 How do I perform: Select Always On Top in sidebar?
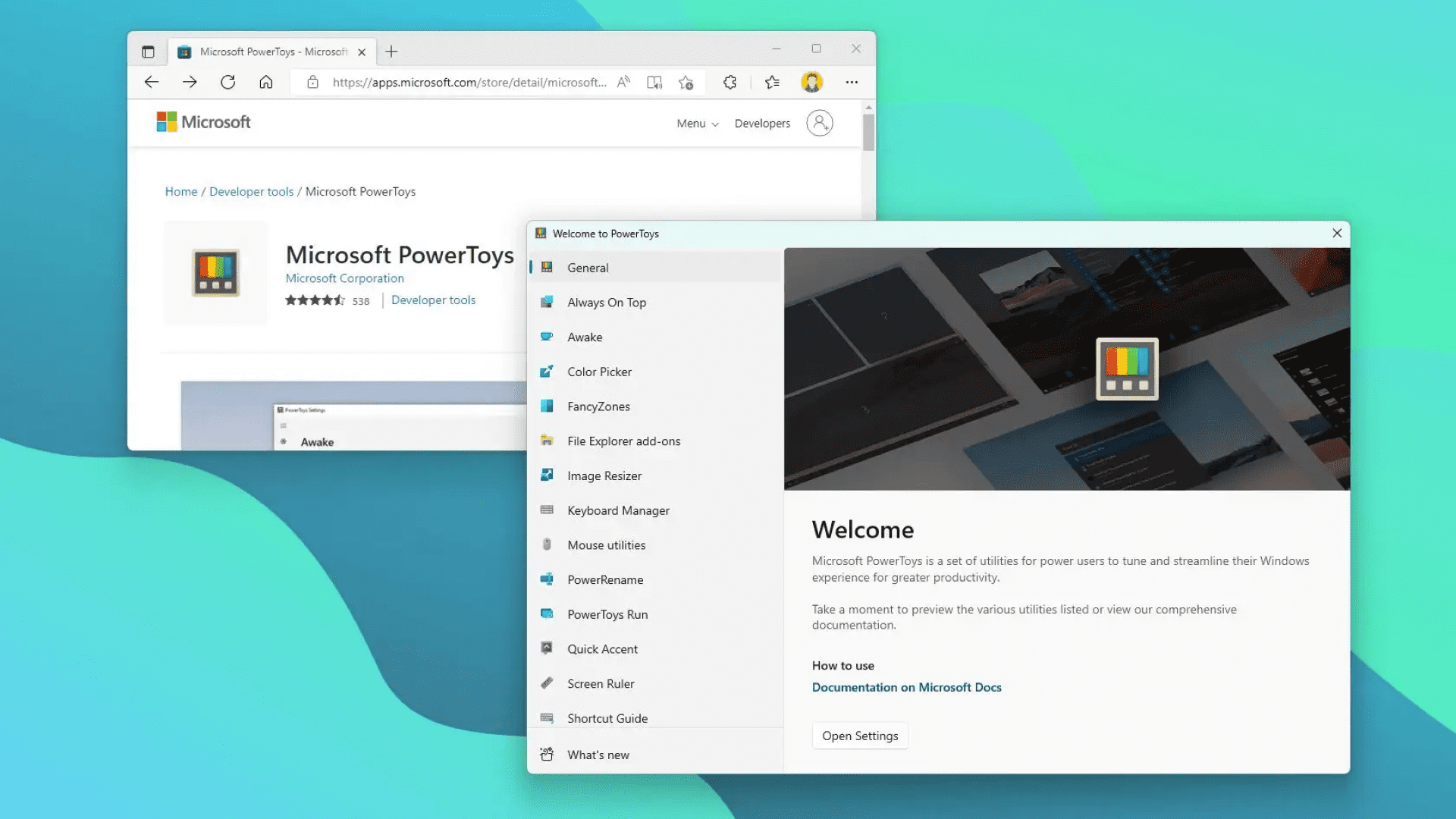[655, 302]
